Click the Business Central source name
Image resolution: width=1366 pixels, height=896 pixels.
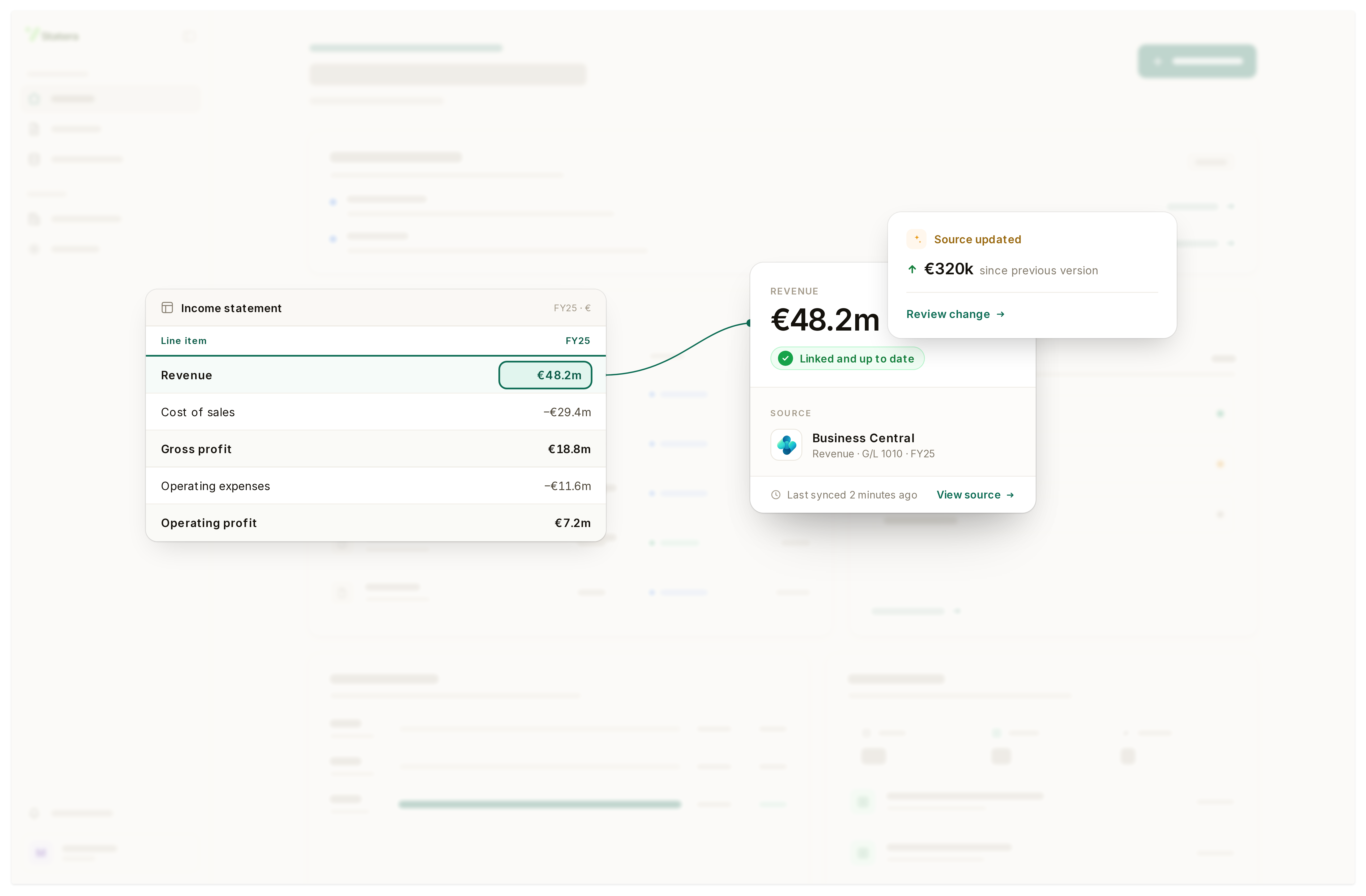[x=863, y=438]
